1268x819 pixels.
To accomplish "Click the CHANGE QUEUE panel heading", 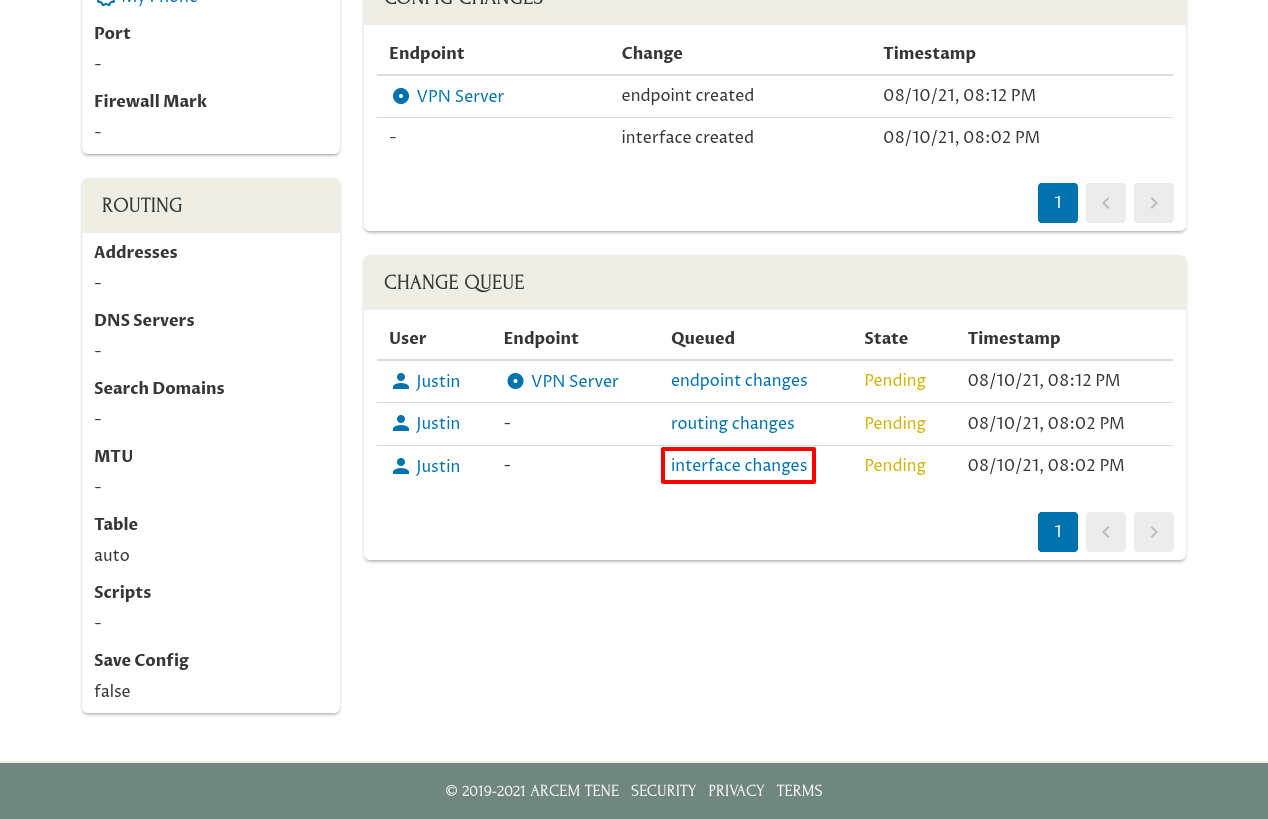I will tap(454, 283).
